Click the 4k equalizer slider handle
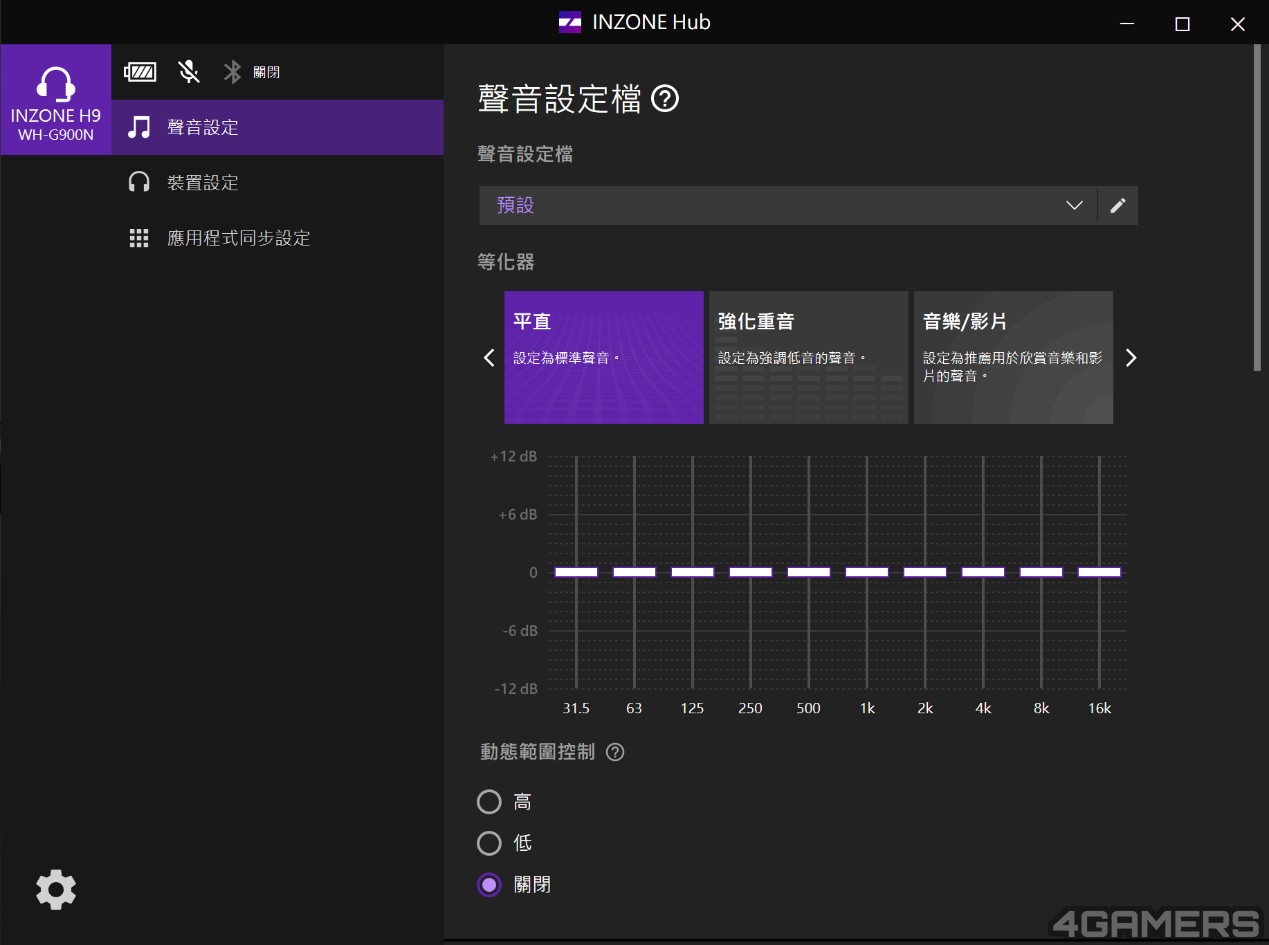1269x945 pixels. [983, 572]
